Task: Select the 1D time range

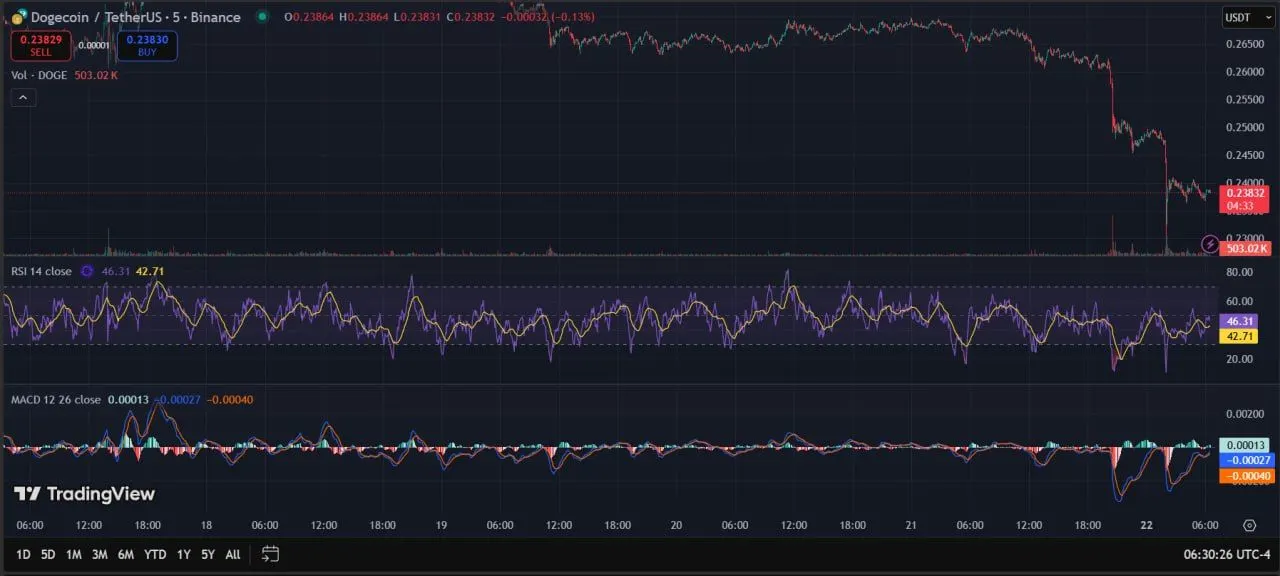Action: pos(22,553)
